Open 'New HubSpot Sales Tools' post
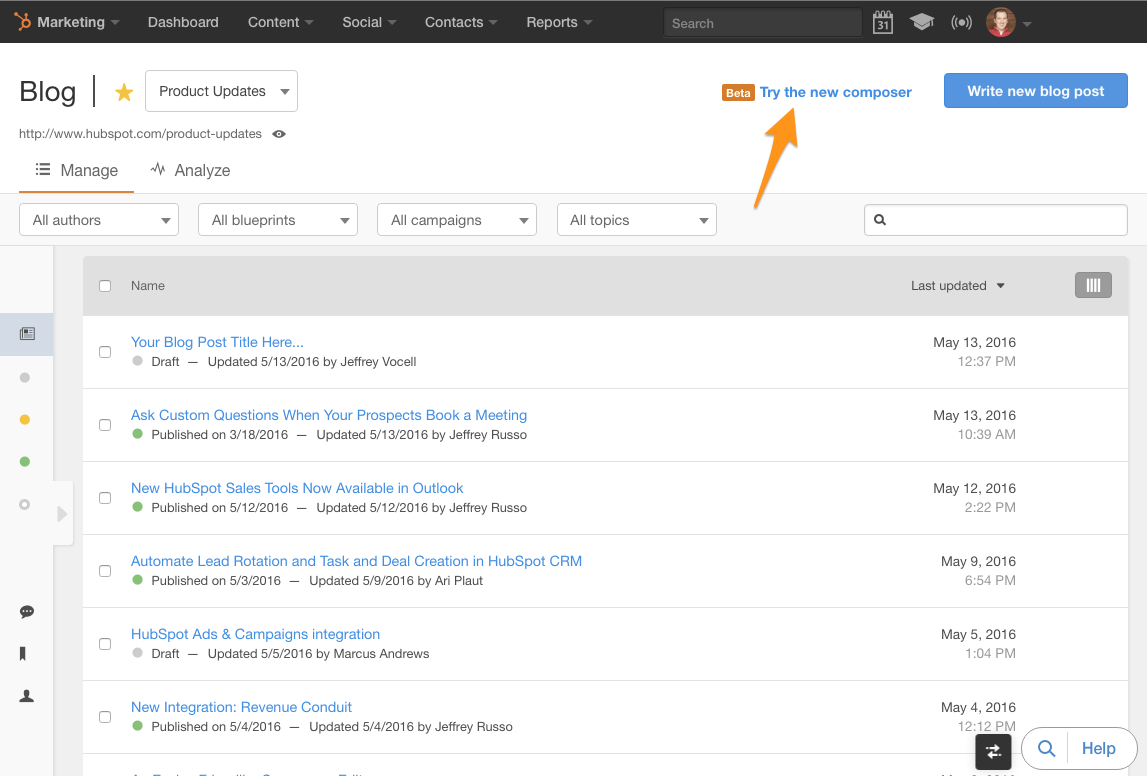1147x776 pixels. (x=297, y=489)
